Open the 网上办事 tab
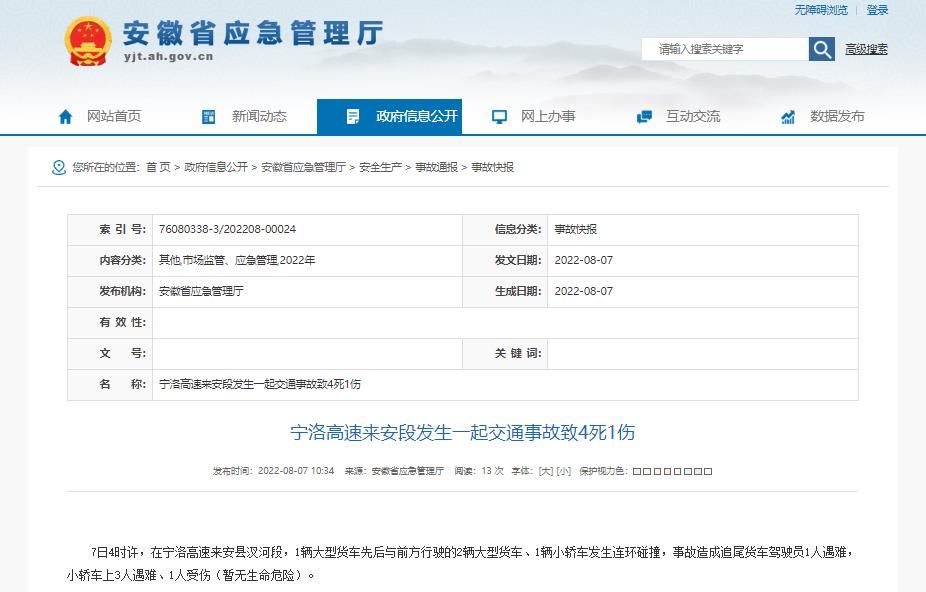 coord(547,116)
